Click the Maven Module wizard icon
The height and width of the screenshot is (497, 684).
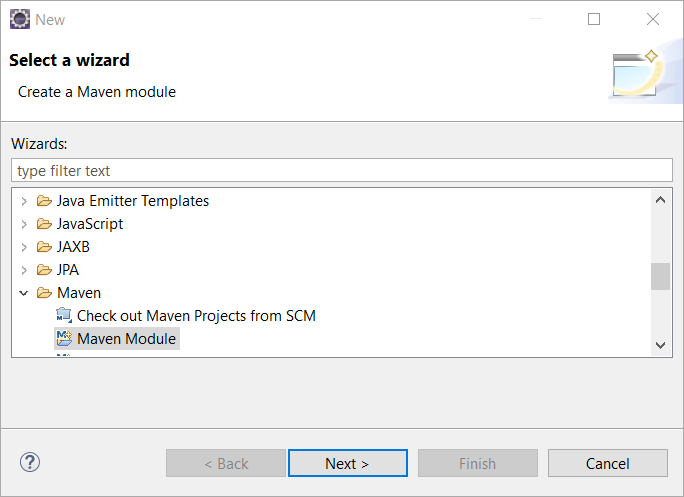pos(64,339)
